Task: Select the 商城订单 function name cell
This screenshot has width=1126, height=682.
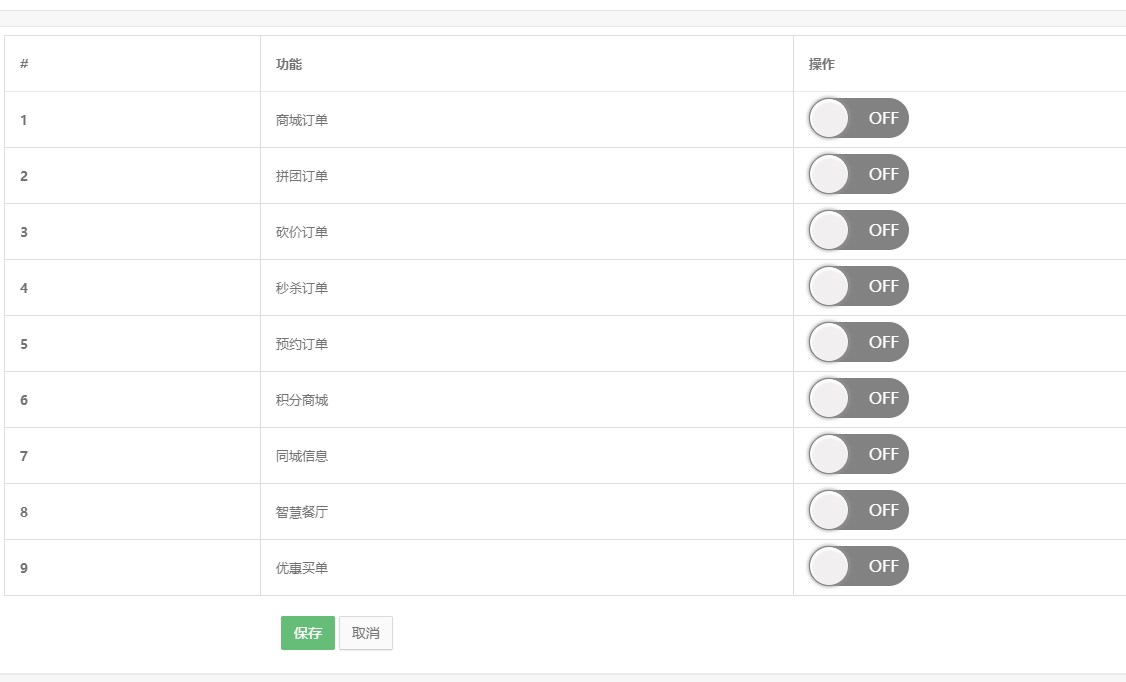Action: pyautogui.click(x=302, y=120)
